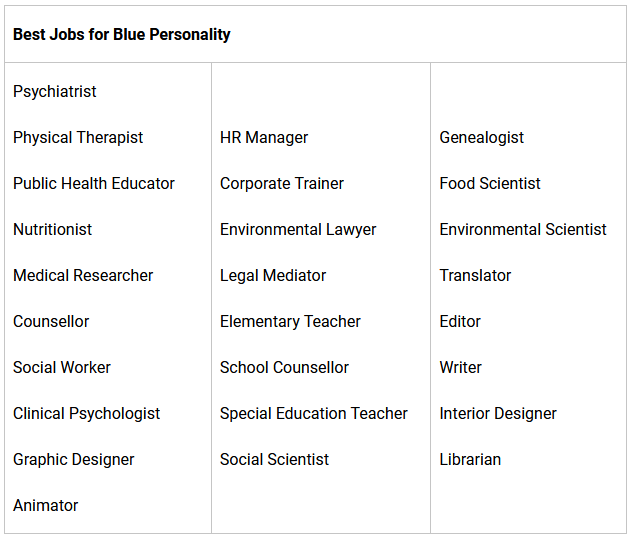This screenshot has height=538, width=631.
Task: Select the Nutritionist job entry
Action: (x=52, y=229)
